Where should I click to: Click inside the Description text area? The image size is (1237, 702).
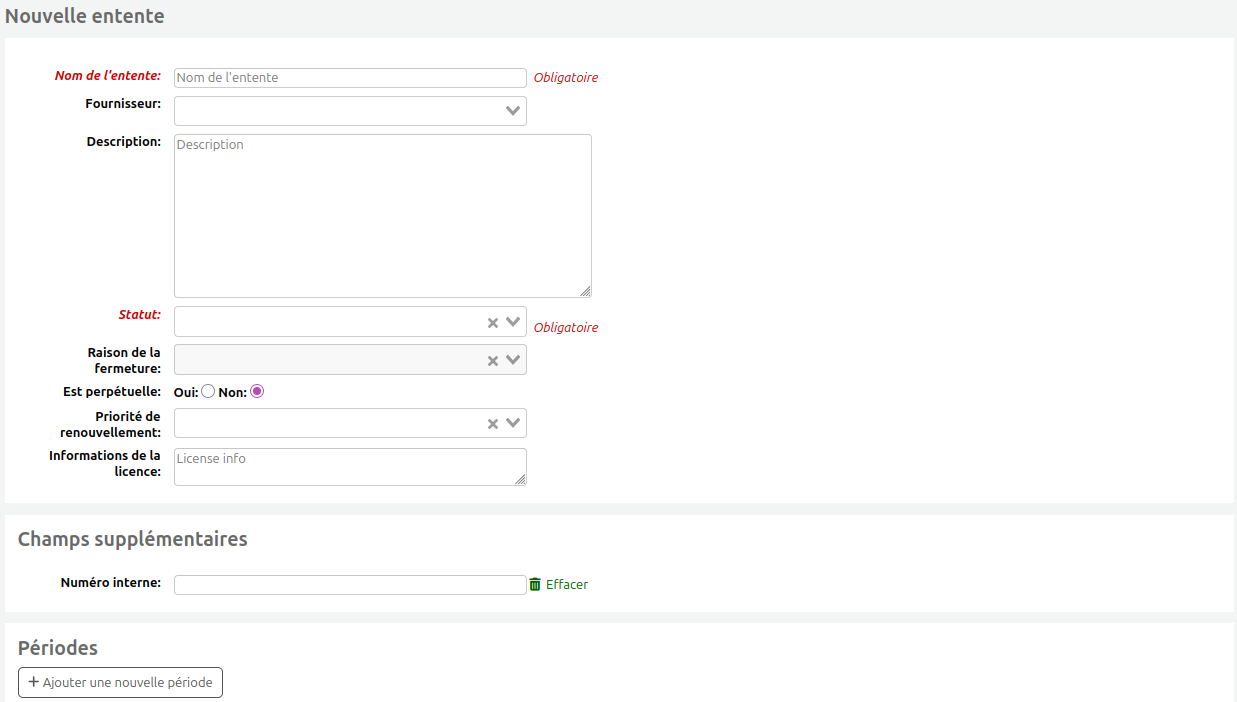tap(382, 216)
